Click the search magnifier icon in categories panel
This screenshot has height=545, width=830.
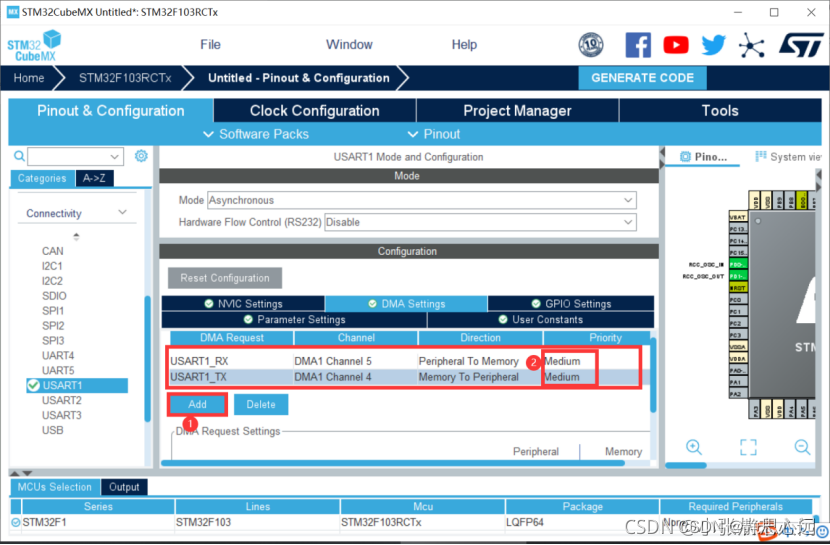(19, 156)
